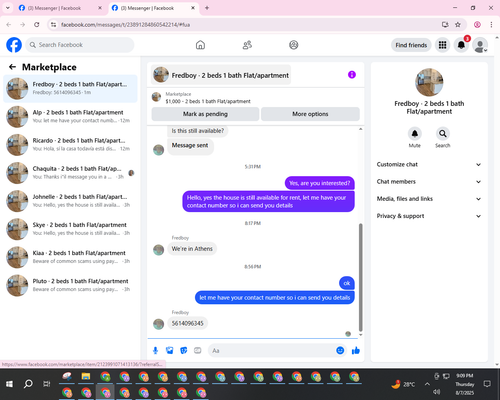Click the chat message scrollbar thumb
This screenshot has width=500, height=400.
[360, 277]
